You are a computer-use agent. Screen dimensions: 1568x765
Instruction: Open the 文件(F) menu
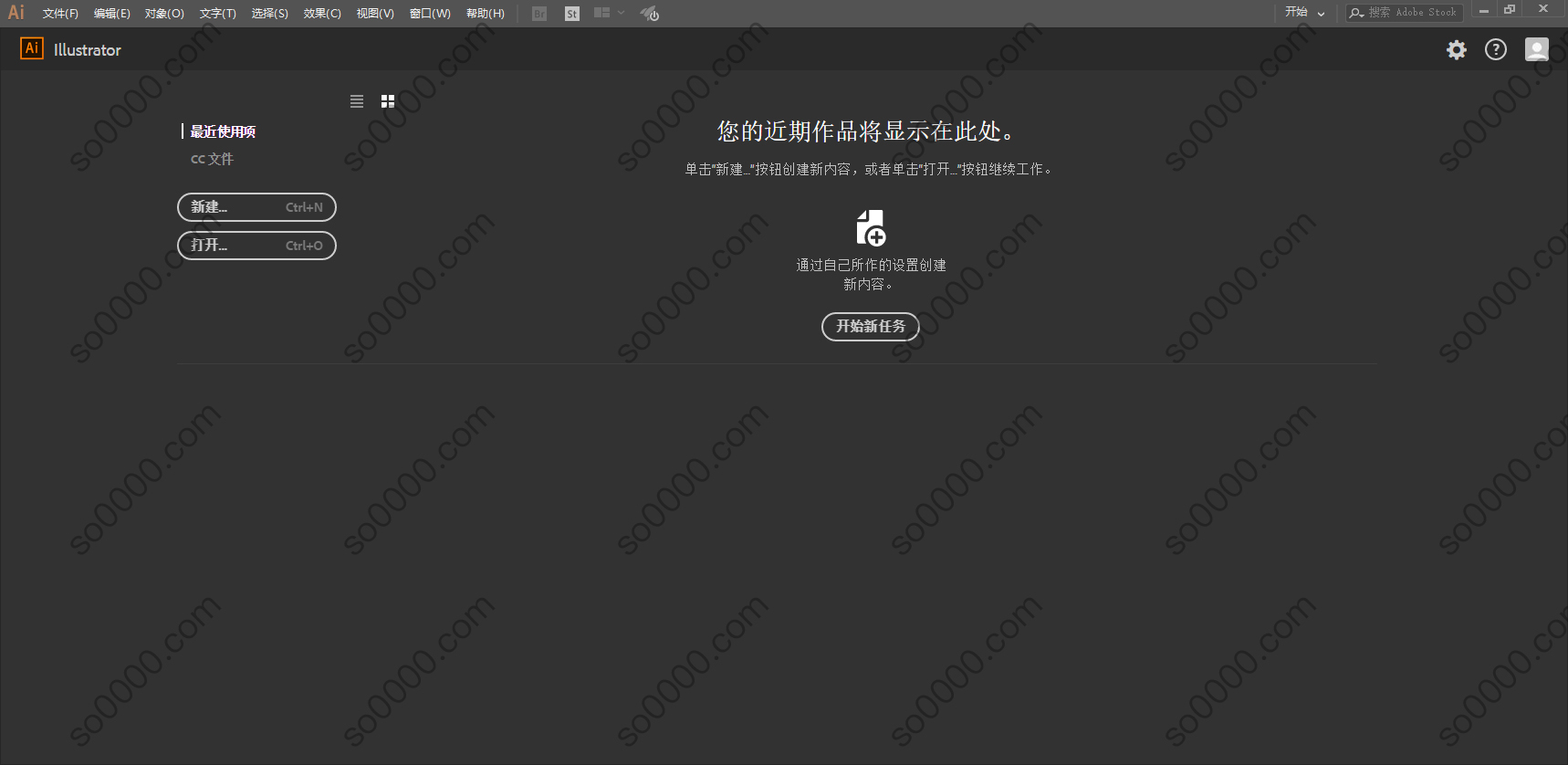(x=60, y=14)
